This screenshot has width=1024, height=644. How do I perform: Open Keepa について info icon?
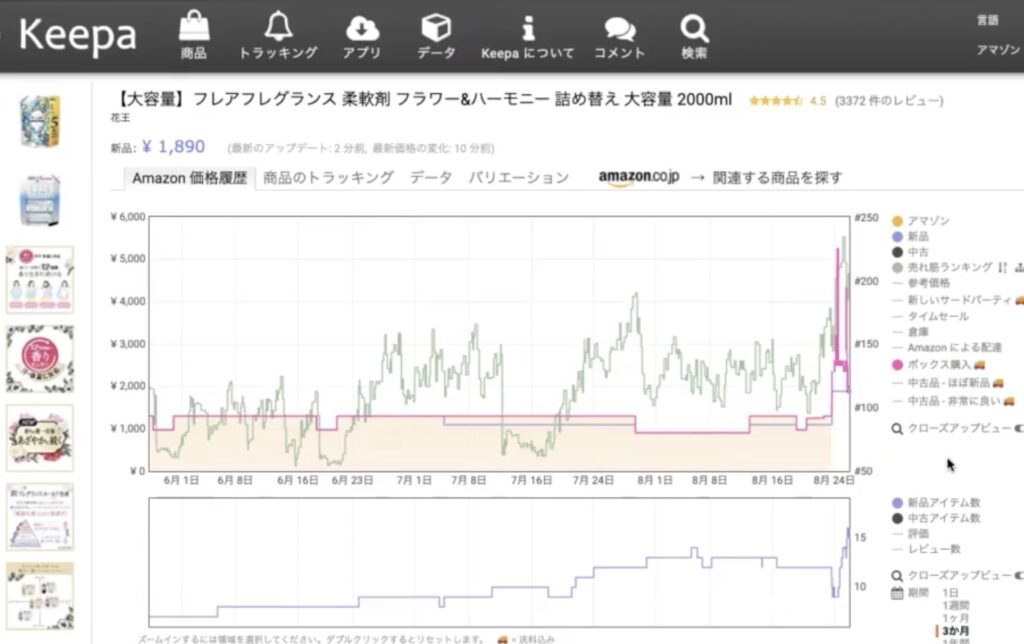[528, 27]
